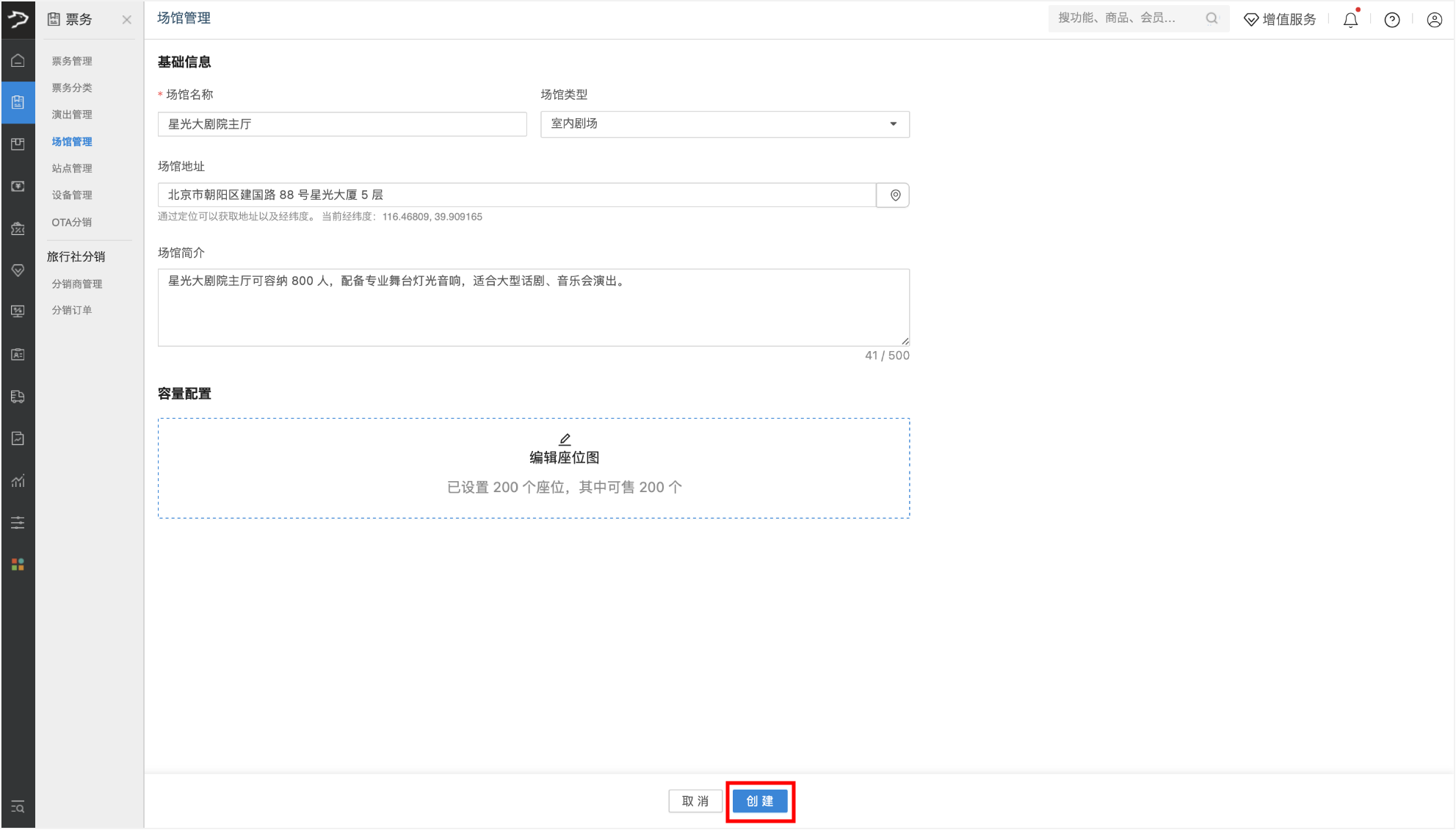Click the home icon in left sidebar
This screenshot has width=1456, height=830.
[x=18, y=61]
